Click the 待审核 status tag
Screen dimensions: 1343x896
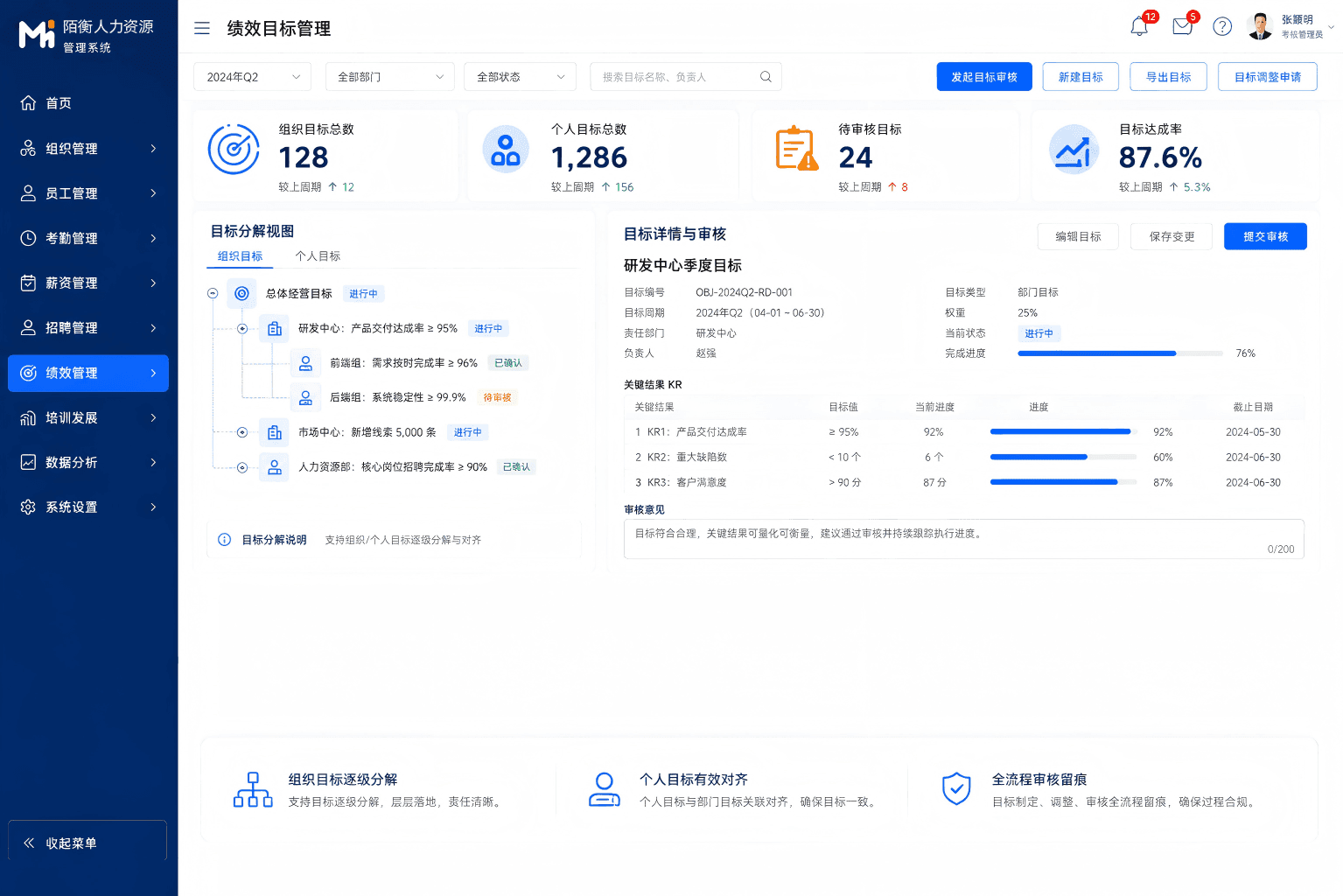coord(497,397)
